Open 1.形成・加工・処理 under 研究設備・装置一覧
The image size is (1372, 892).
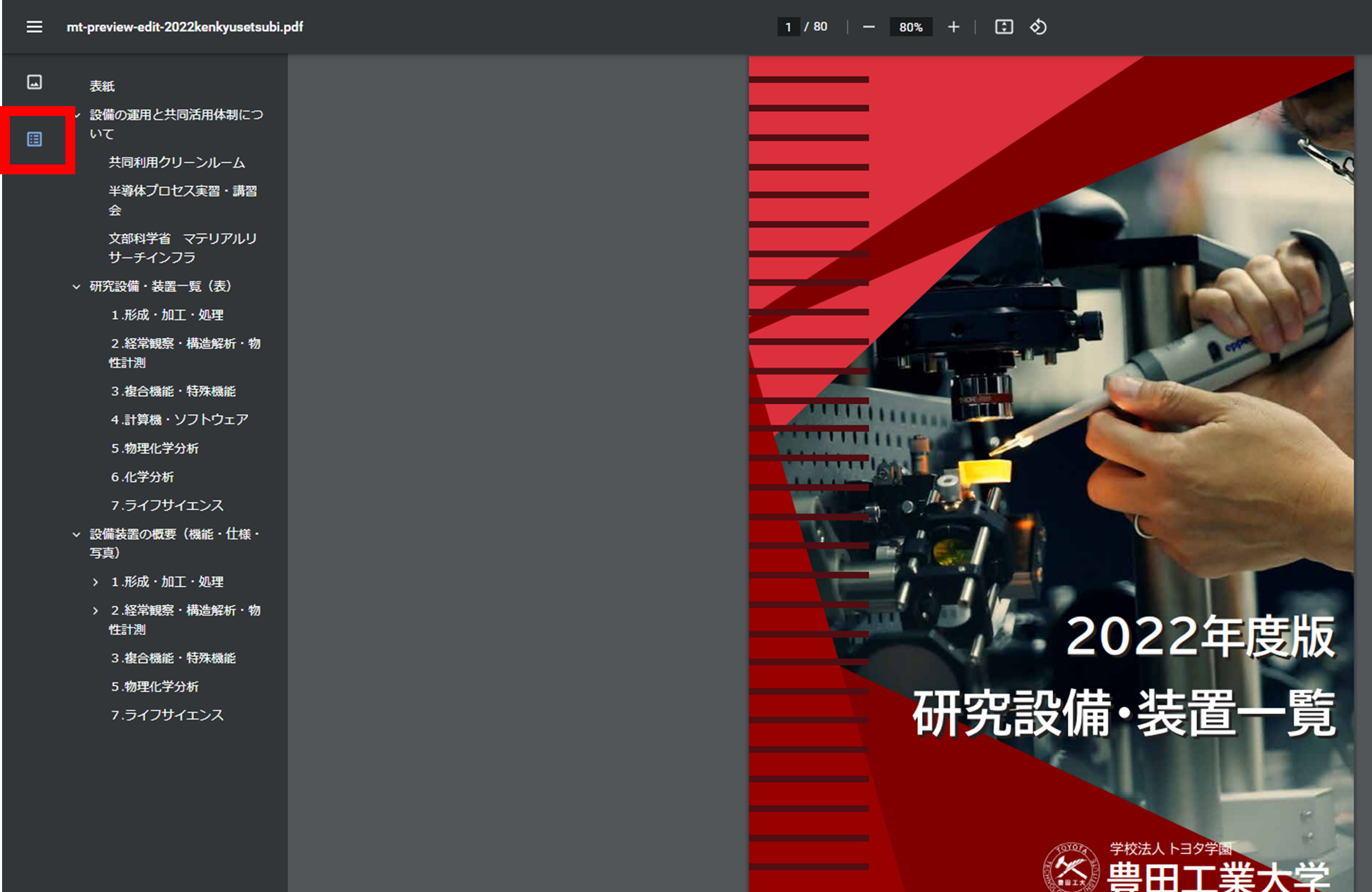click(167, 315)
